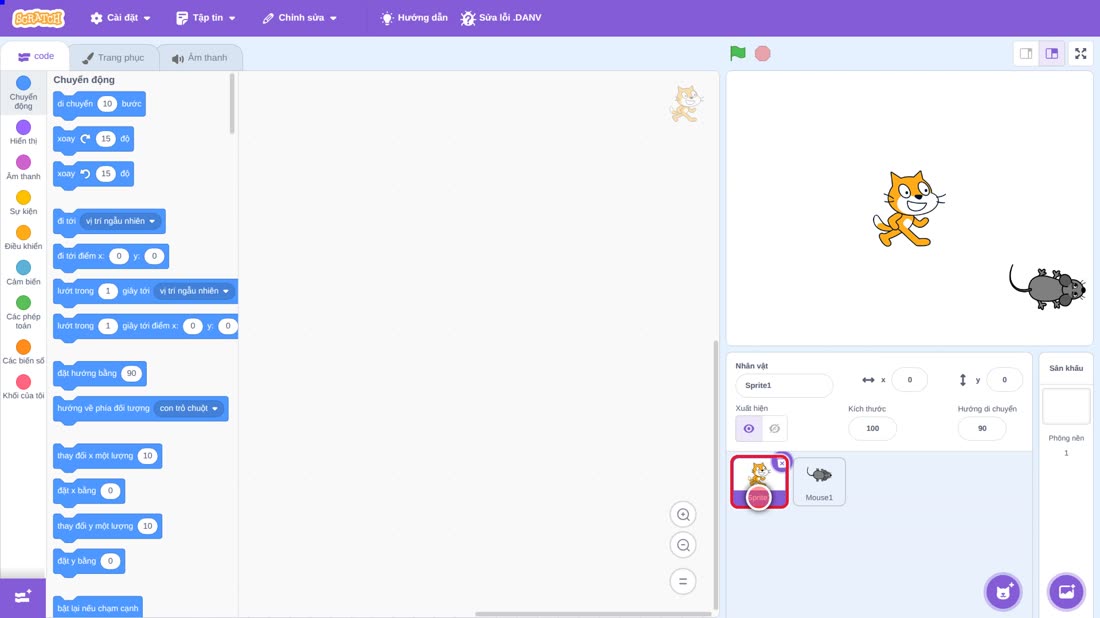Delete Sprite1 with its X button
The height and width of the screenshot is (618, 1100).
pyautogui.click(x=782, y=463)
